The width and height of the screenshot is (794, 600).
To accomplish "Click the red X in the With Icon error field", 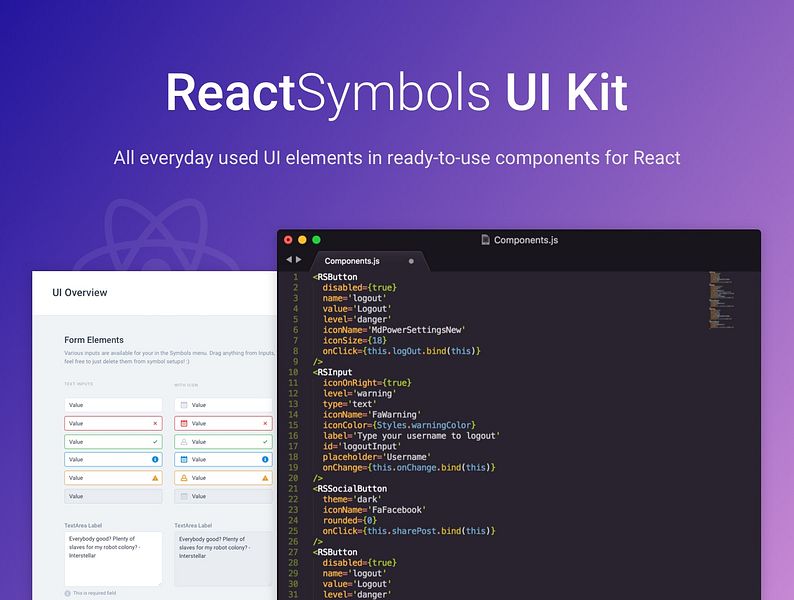I will (x=265, y=423).
